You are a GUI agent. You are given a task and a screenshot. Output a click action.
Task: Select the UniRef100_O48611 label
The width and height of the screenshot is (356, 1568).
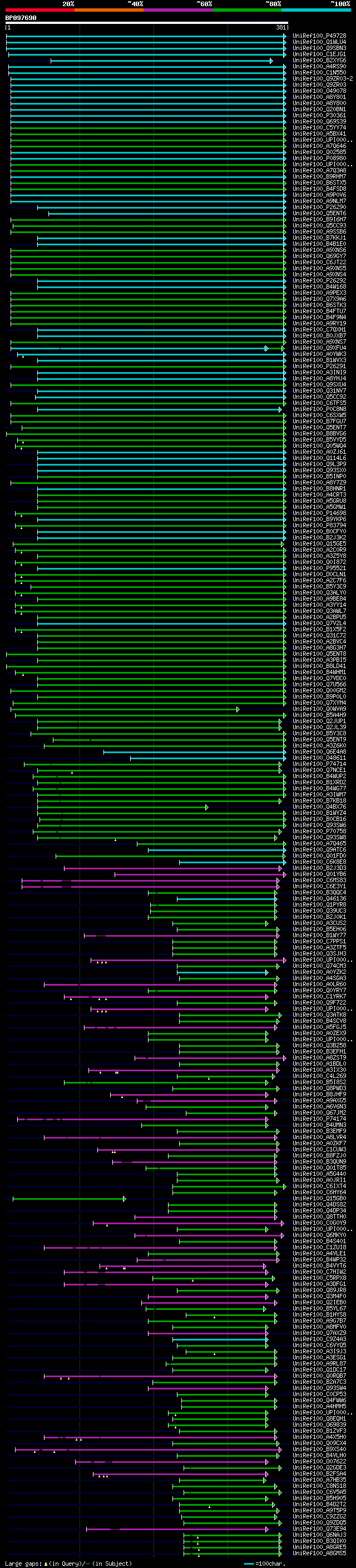point(319,758)
